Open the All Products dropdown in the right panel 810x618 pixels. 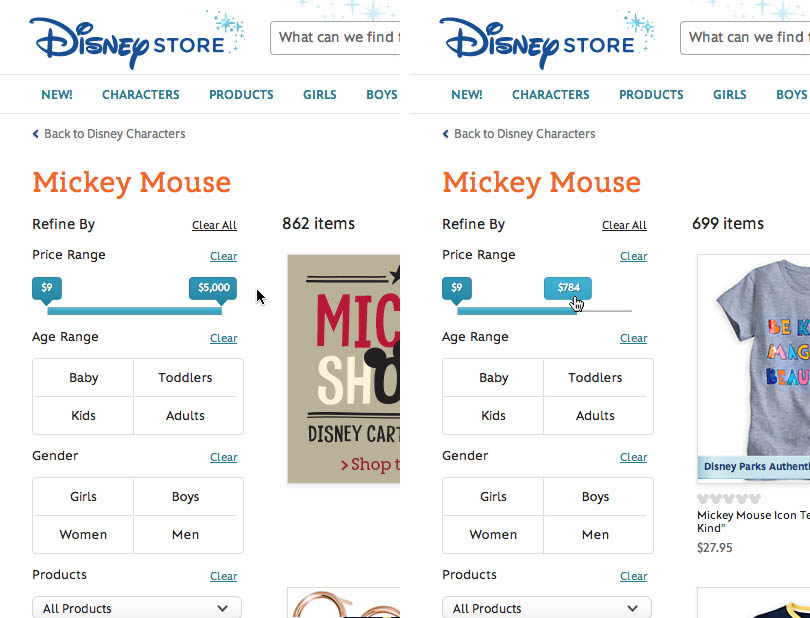547,608
